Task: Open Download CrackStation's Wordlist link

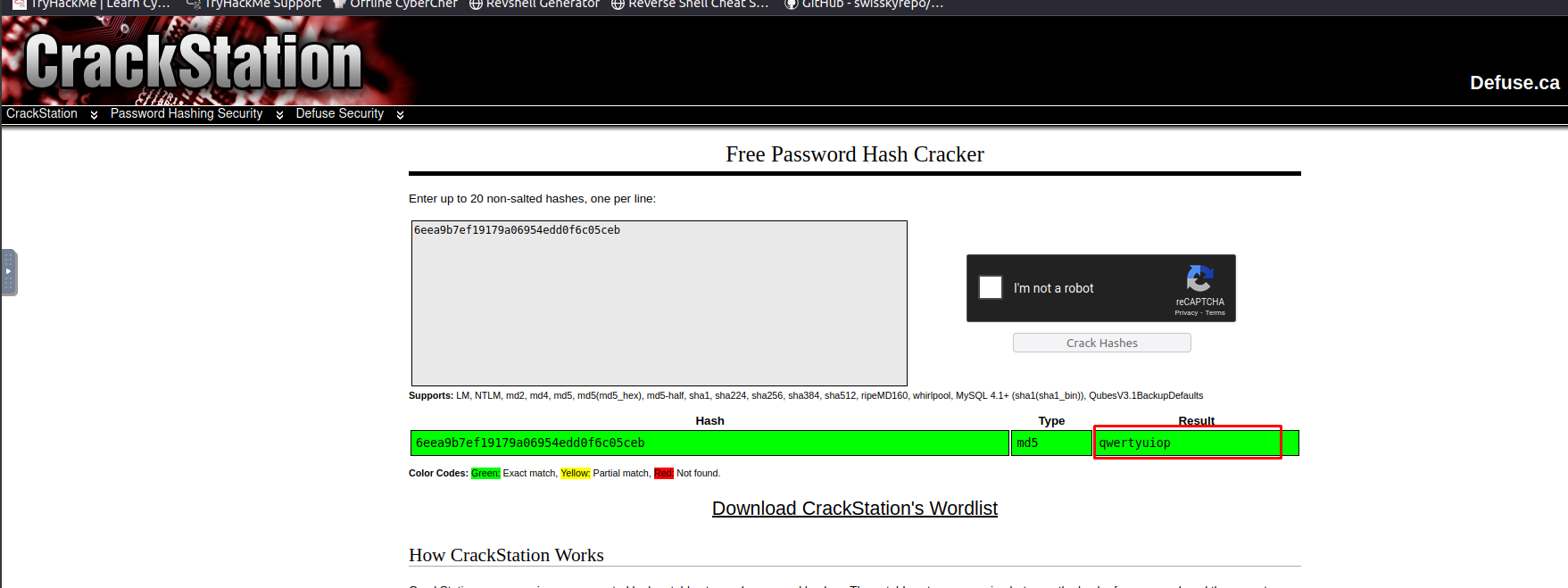Action: click(x=854, y=509)
